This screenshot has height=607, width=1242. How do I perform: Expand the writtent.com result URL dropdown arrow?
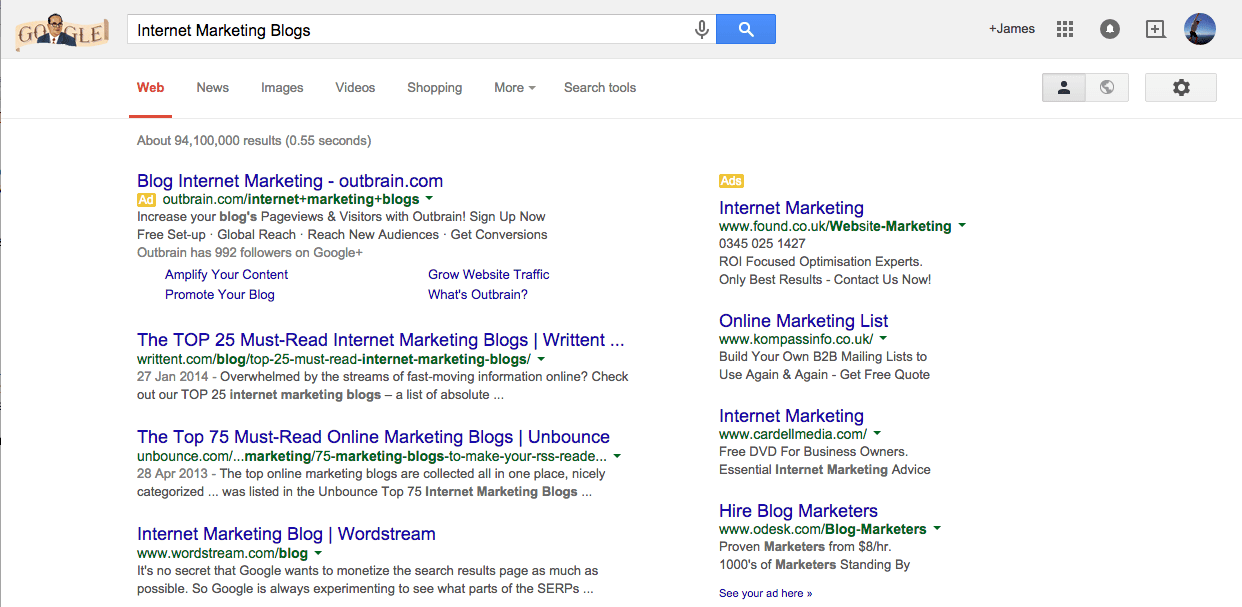coord(541,358)
